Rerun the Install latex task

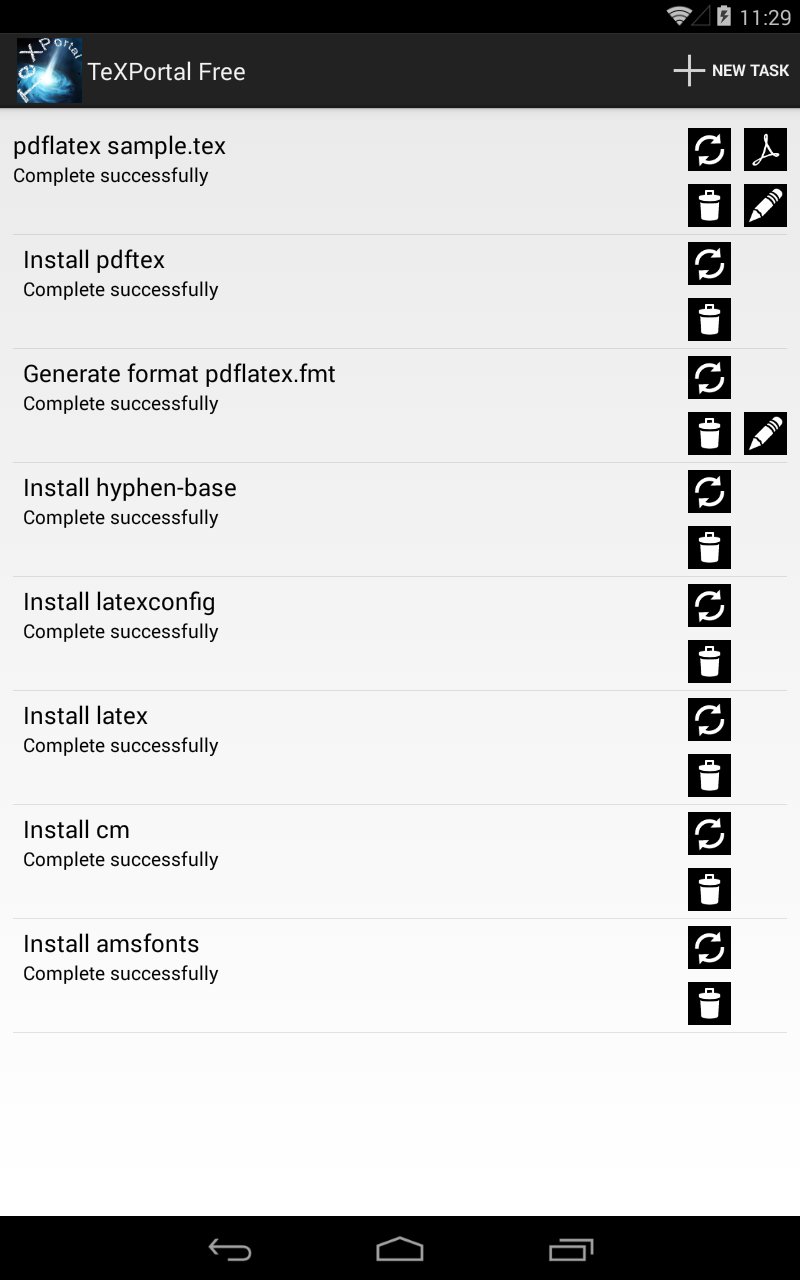tap(709, 720)
